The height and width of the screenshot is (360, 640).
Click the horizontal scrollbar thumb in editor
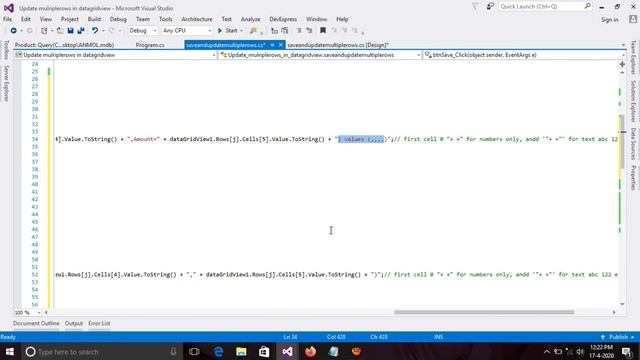click(484, 312)
